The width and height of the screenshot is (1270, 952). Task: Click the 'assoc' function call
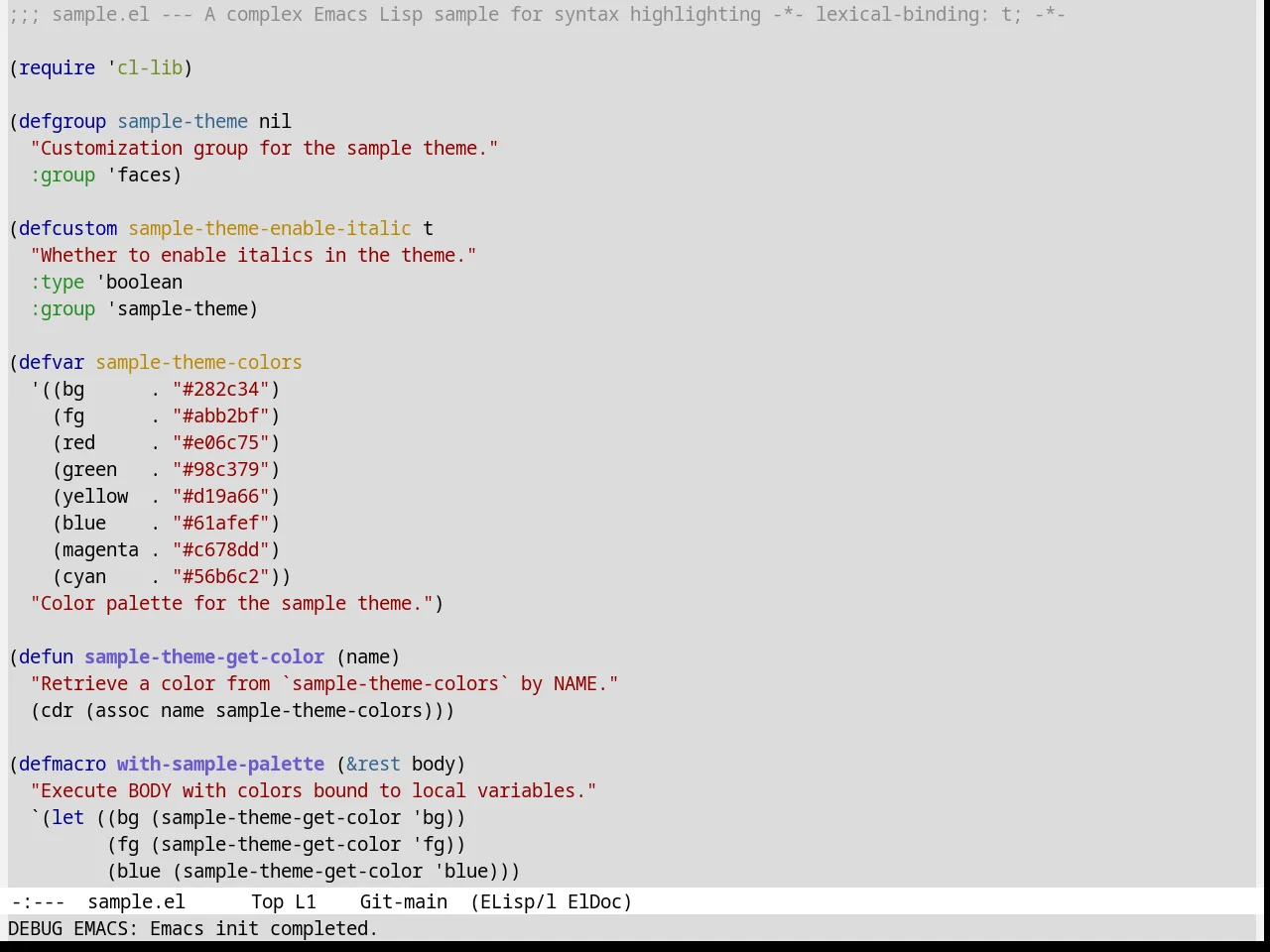tap(122, 710)
